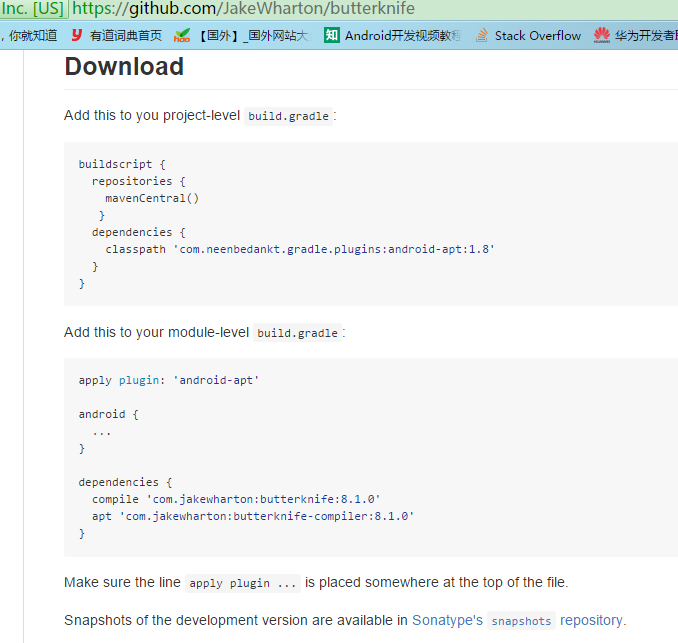678x643 pixels.
Task: Click the mavenCentral() line in code
Action: tap(152, 198)
